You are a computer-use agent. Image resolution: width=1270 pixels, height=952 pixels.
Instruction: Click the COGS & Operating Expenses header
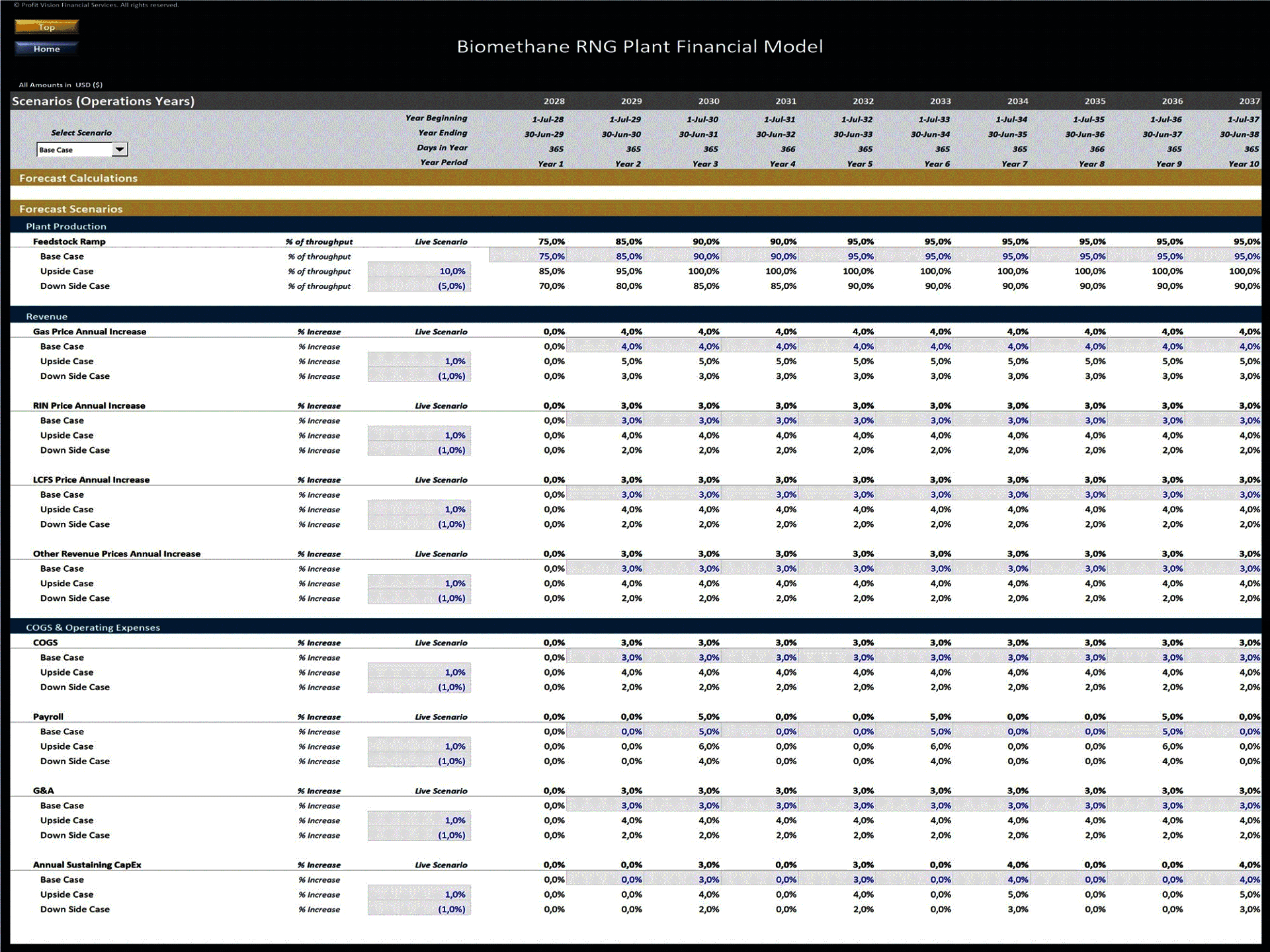coord(636,627)
